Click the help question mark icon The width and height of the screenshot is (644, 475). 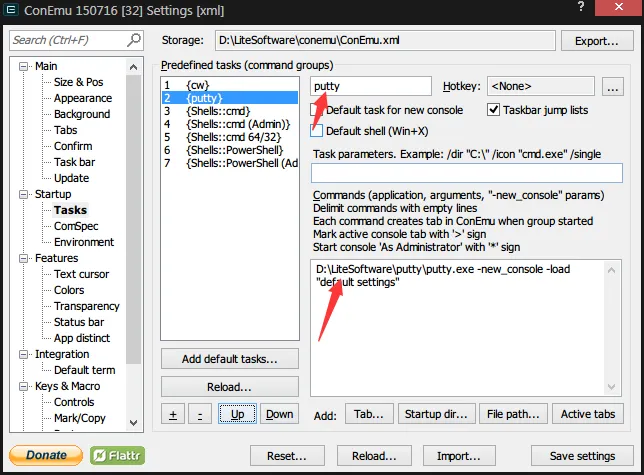coord(580,7)
